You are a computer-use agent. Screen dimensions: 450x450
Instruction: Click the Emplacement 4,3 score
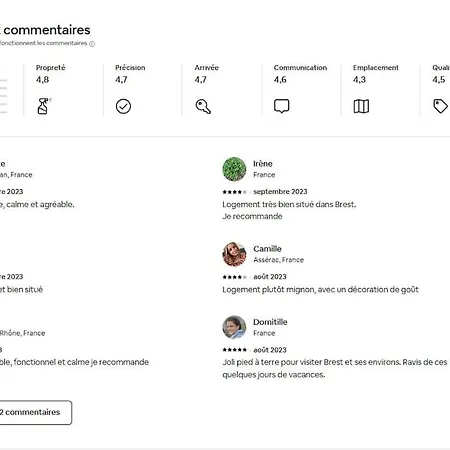[359, 80]
